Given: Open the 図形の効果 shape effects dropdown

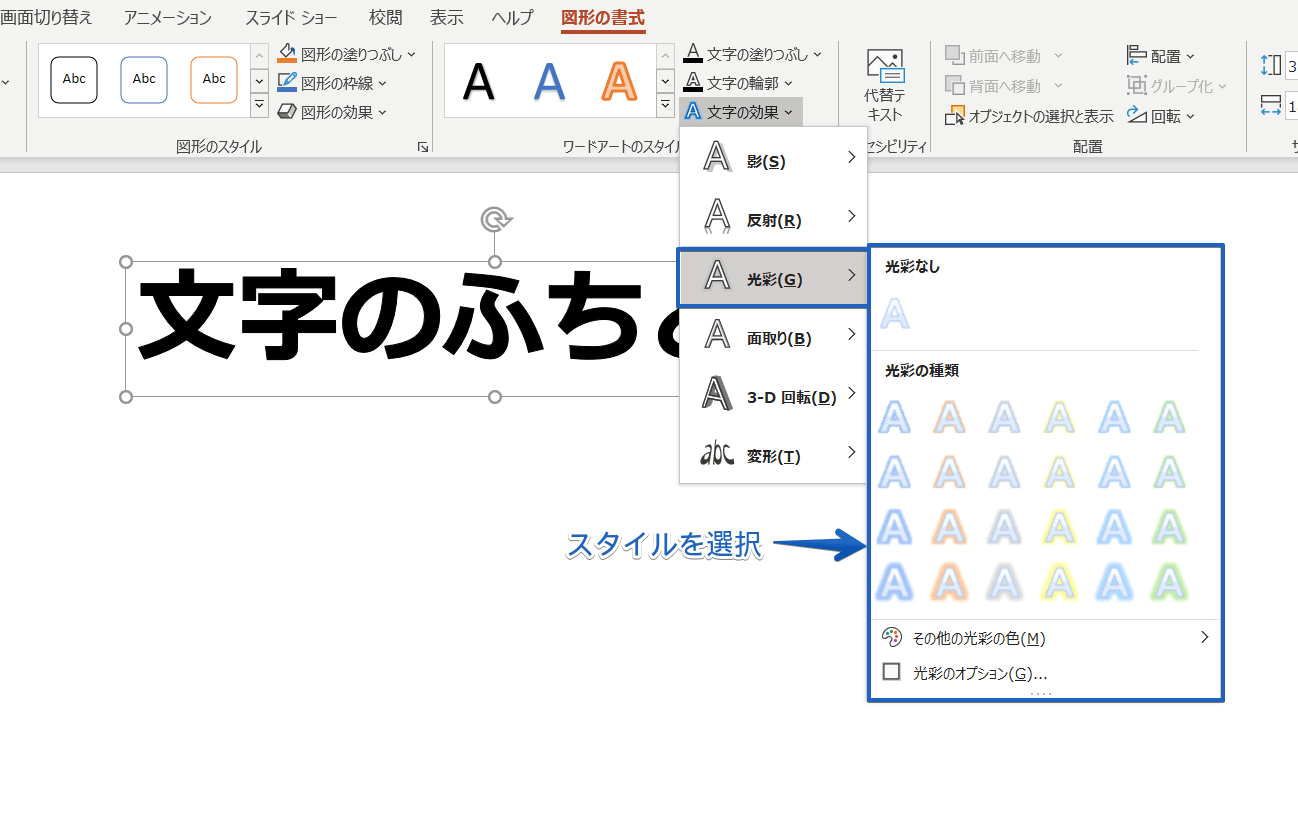Looking at the screenshot, I should (333, 112).
